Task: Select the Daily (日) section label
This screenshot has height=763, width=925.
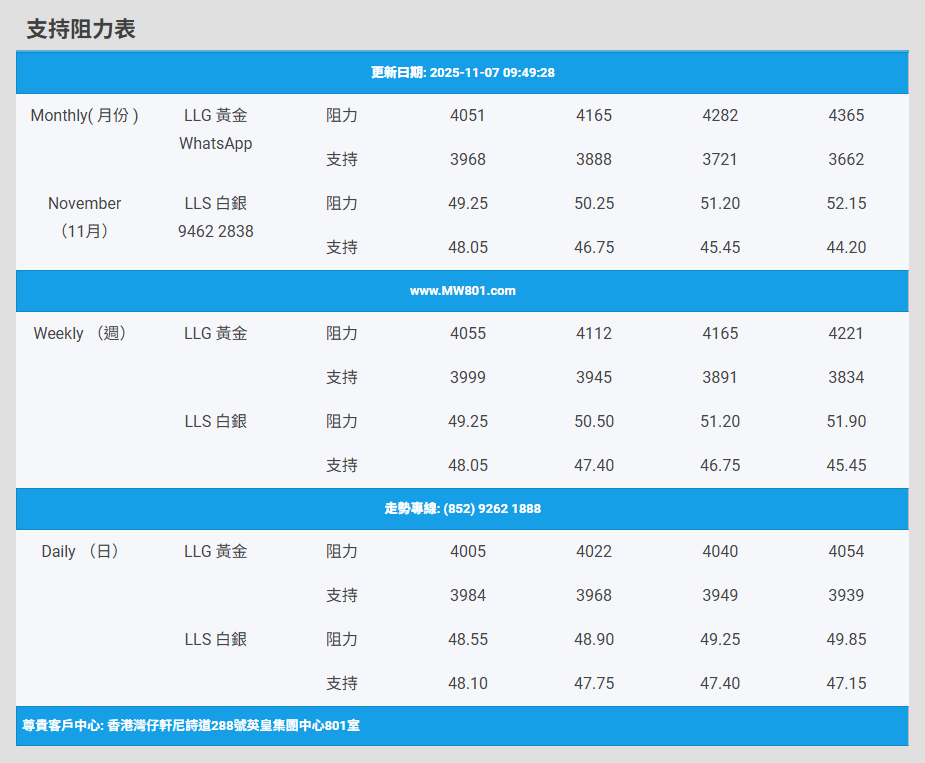Action: click(80, 551)
